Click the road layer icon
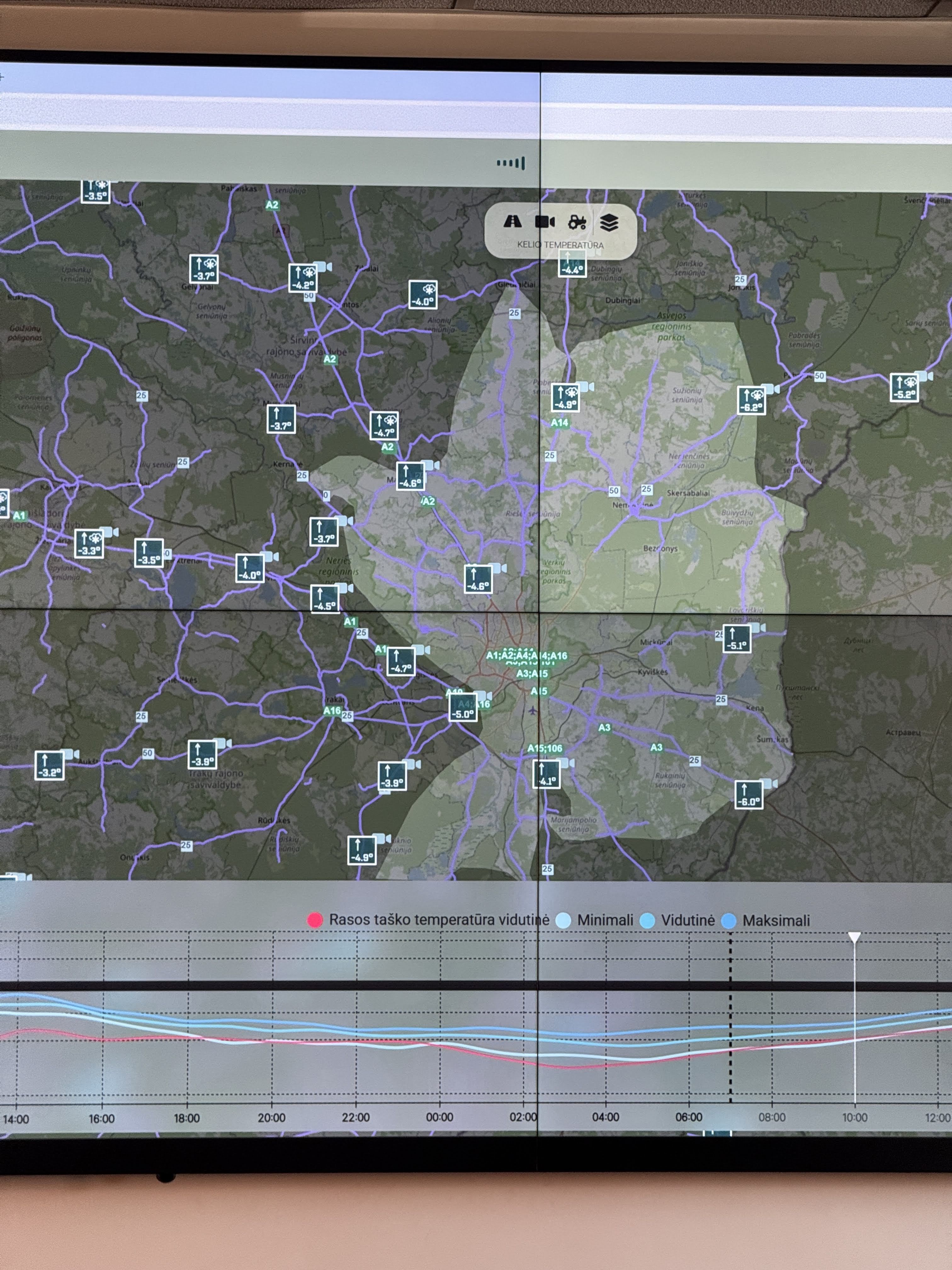This screenshot has width=952, height=1270. [x=513, y=222]
